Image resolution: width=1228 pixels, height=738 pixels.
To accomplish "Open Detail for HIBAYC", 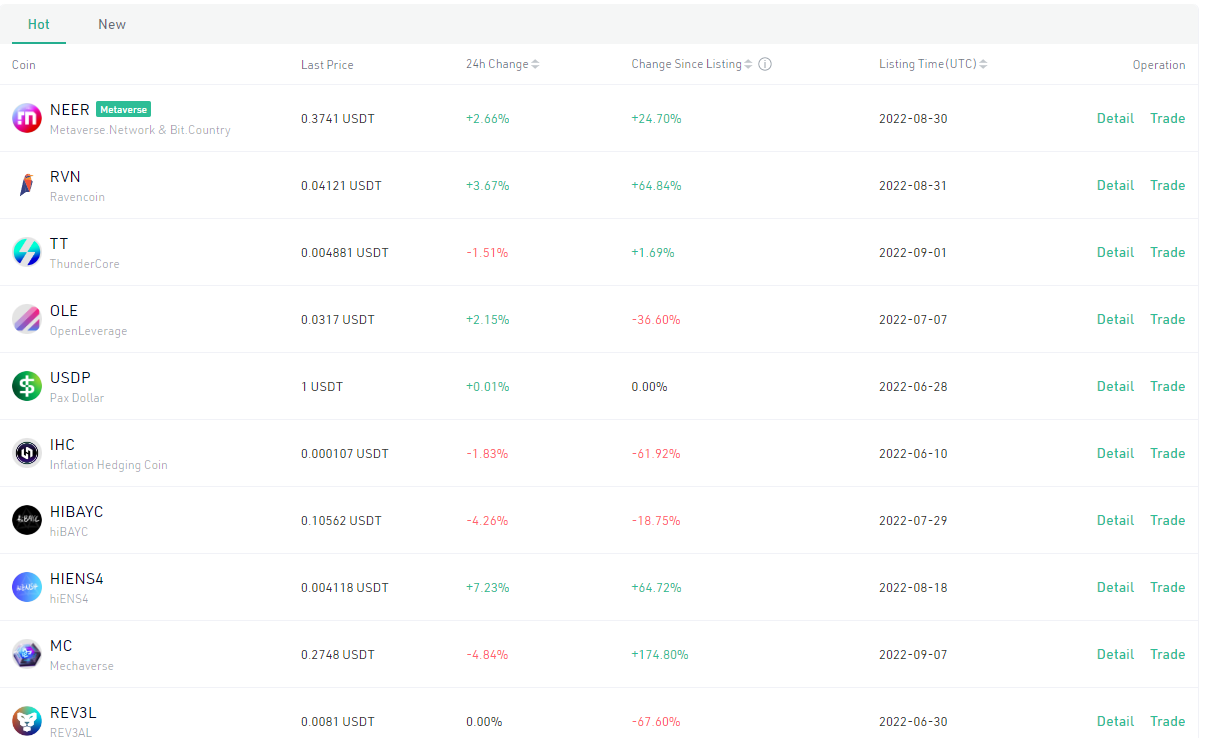I will tap(1115, 520).
